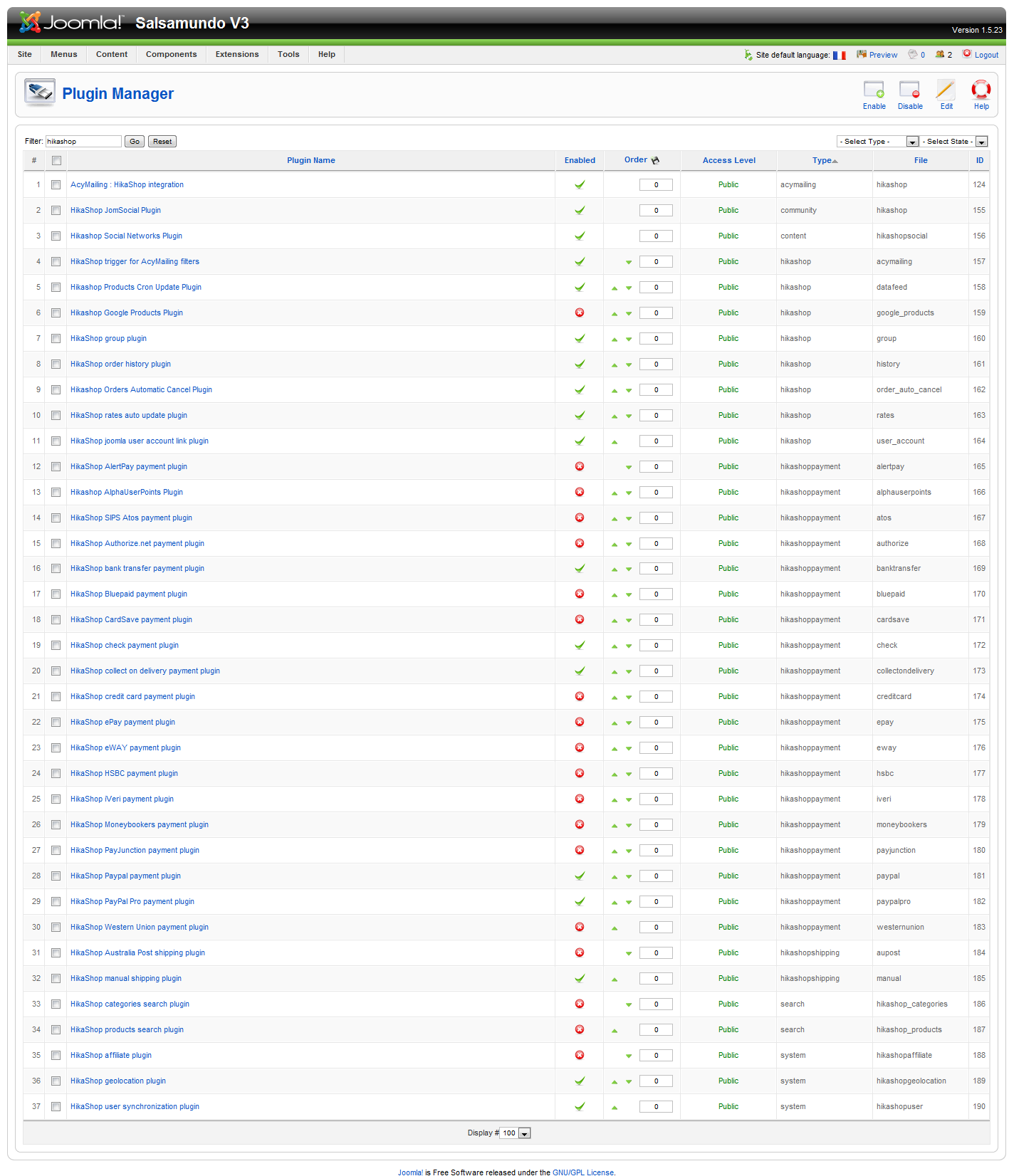Click the Disable toolbar icon
1009x1176 pixels.
click(909, 90)
